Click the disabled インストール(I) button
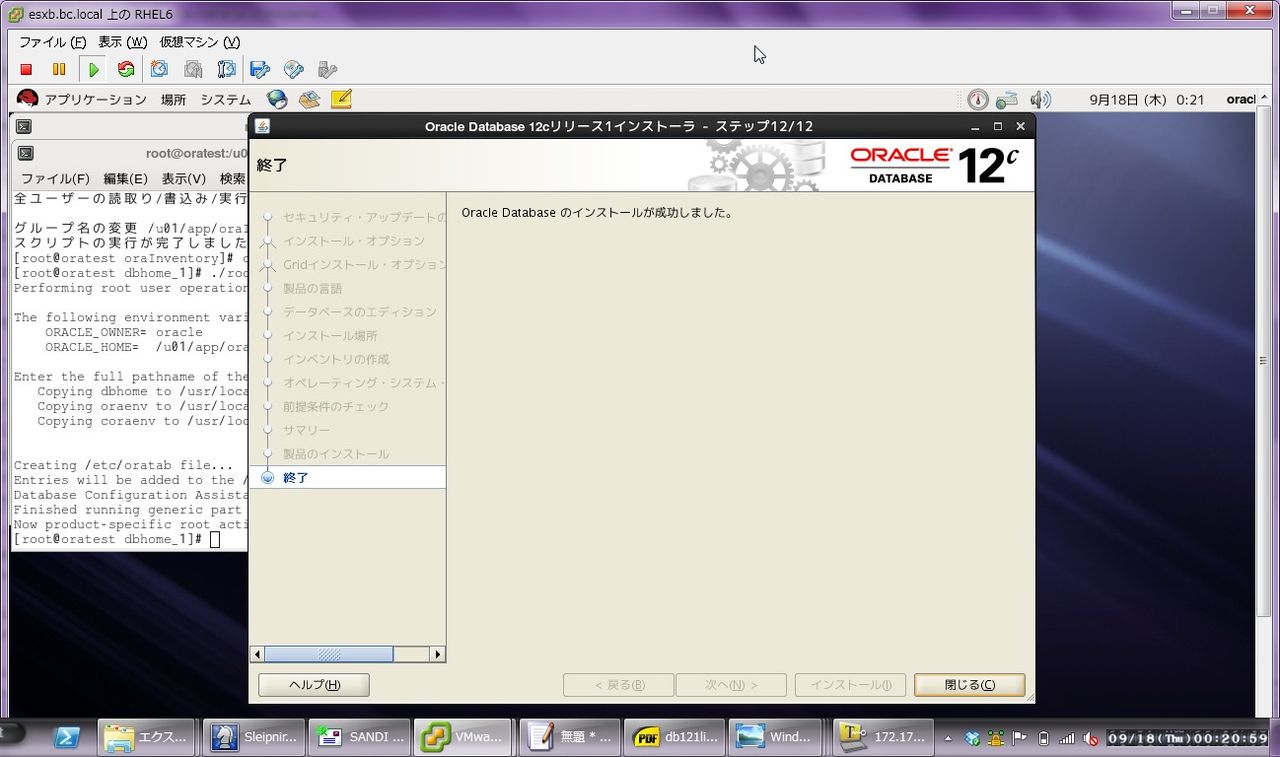Image resolution: width=1280 pixels, height=757 pixels. click(850, 685)
